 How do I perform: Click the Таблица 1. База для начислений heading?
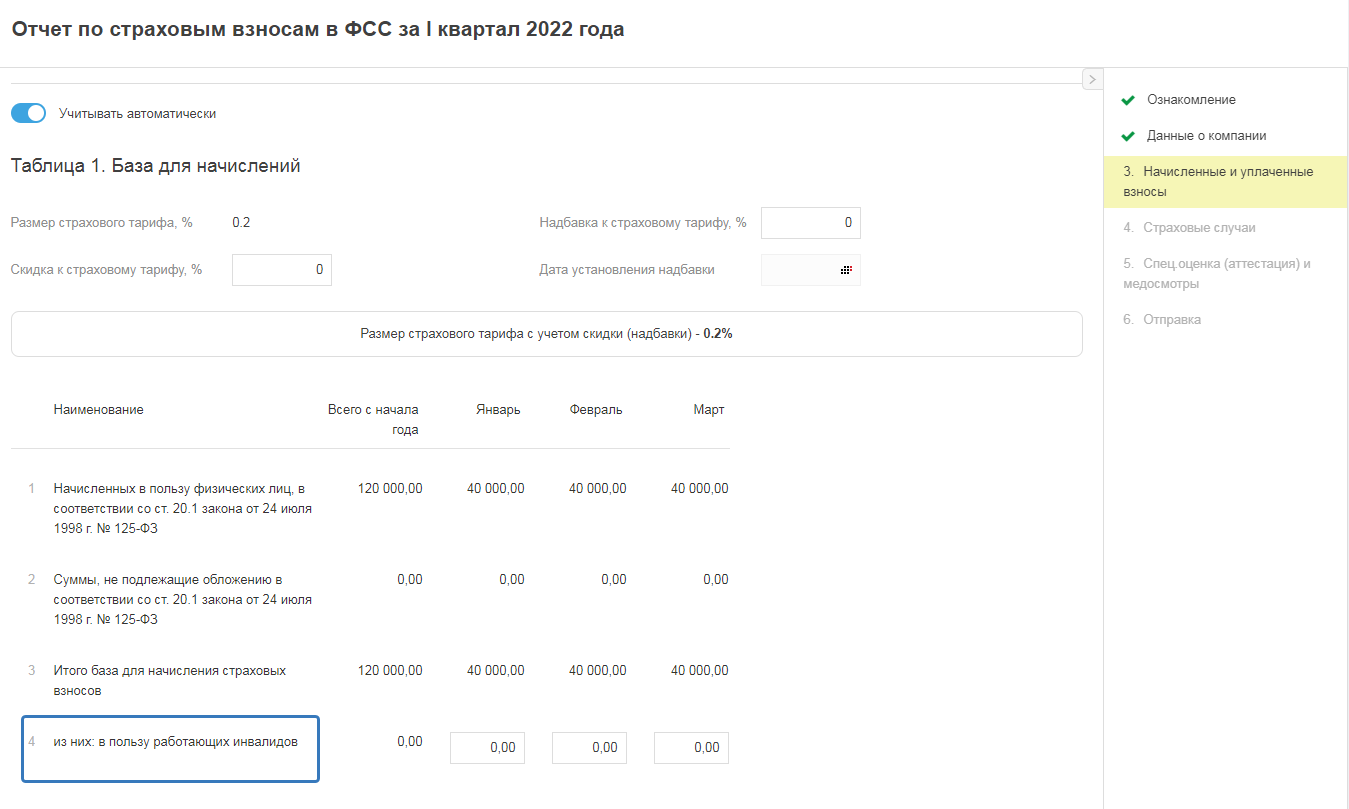point(156,166)
